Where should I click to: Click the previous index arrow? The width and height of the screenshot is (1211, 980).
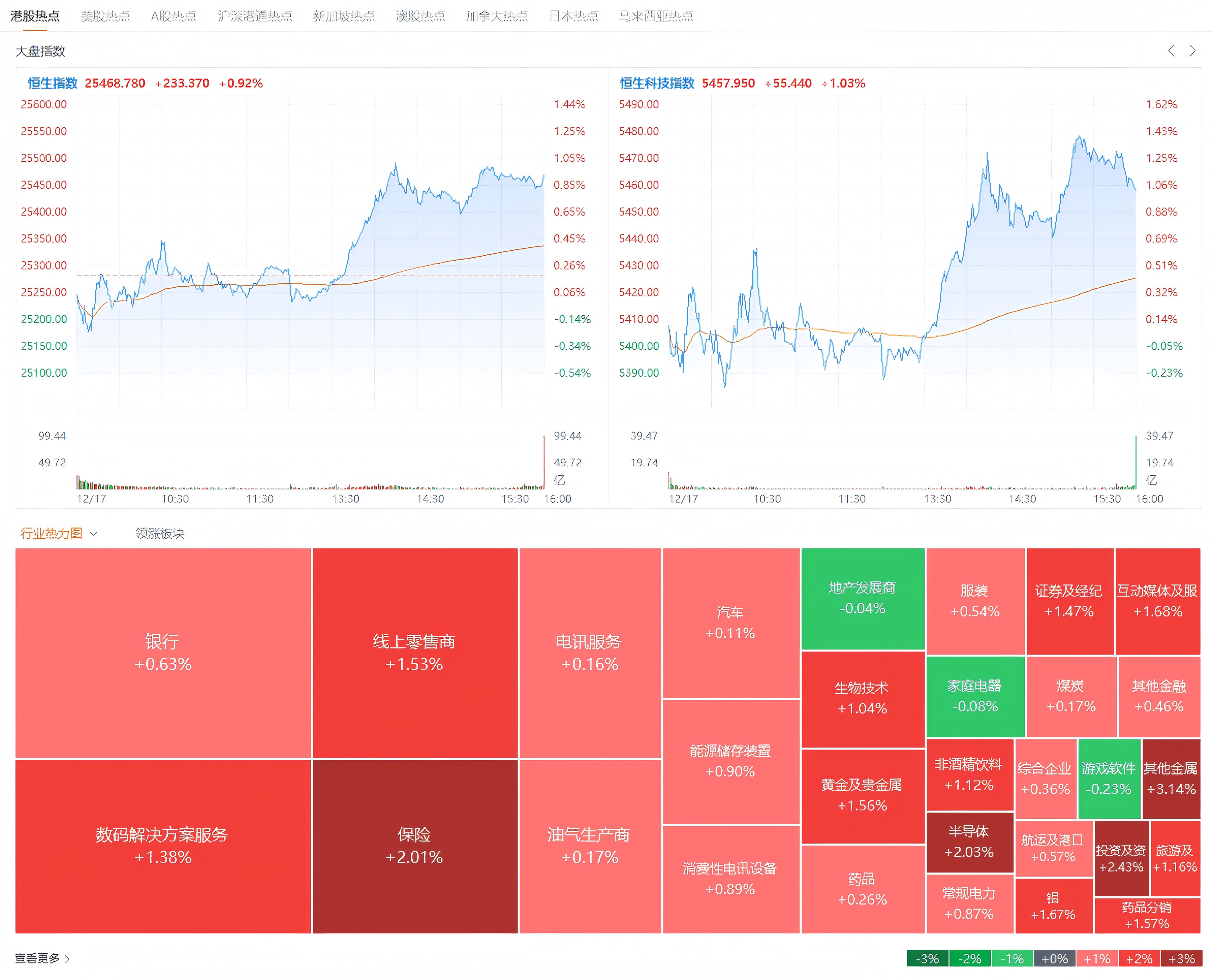pos(1171,51)
